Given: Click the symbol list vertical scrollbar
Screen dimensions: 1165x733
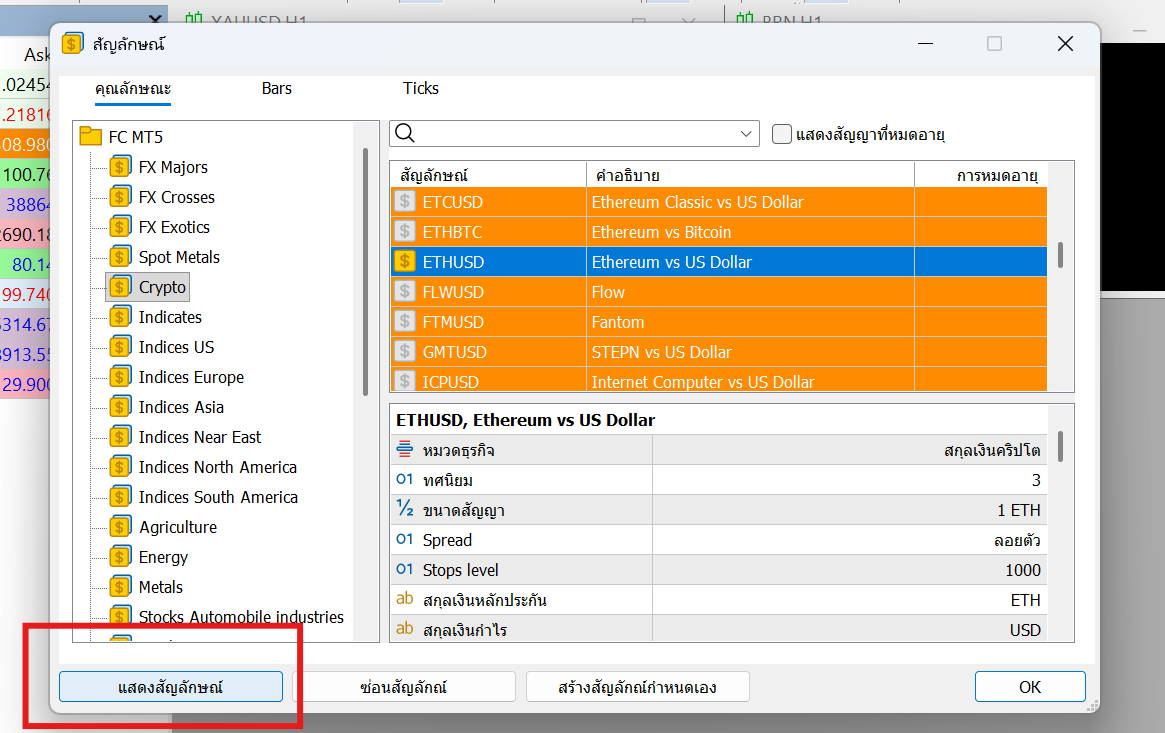Looking at the screenshot, I should (x=1060, y=255).
